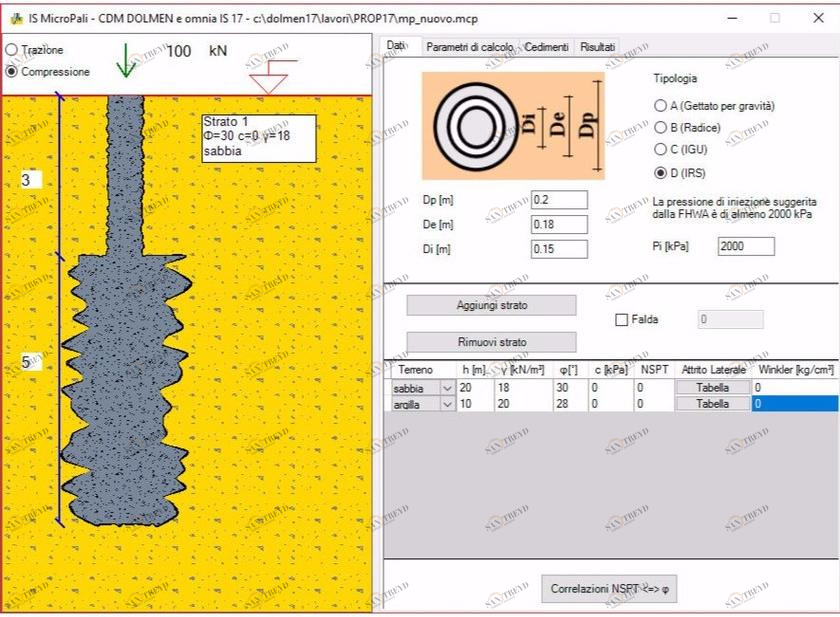The image size is (840, 617).
Task: Select typology A (Gettato per gravità)
Action: pyautogui.click(x=660, y=106)
